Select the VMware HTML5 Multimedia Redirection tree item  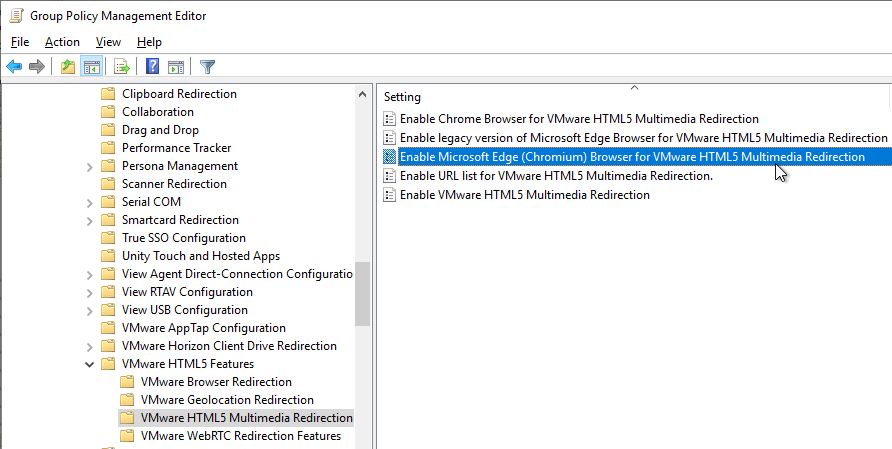pos(246,418)
